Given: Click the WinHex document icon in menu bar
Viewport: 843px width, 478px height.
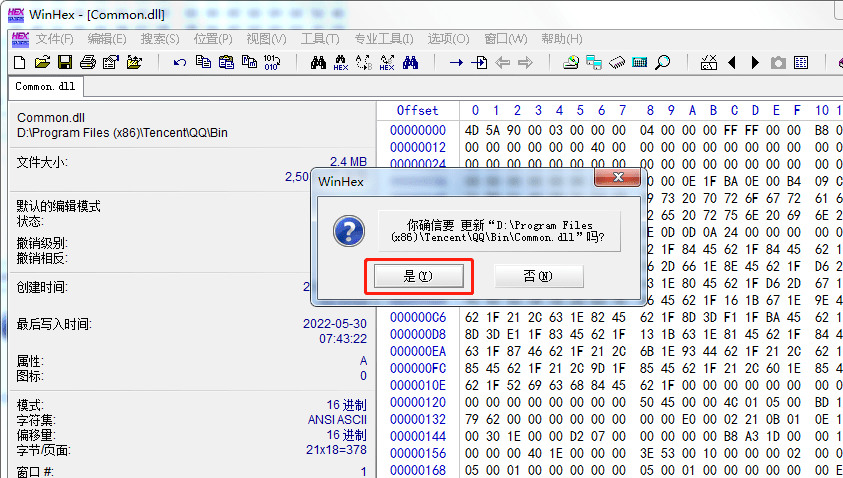Looking at the screenshot, I should (20, 39).
